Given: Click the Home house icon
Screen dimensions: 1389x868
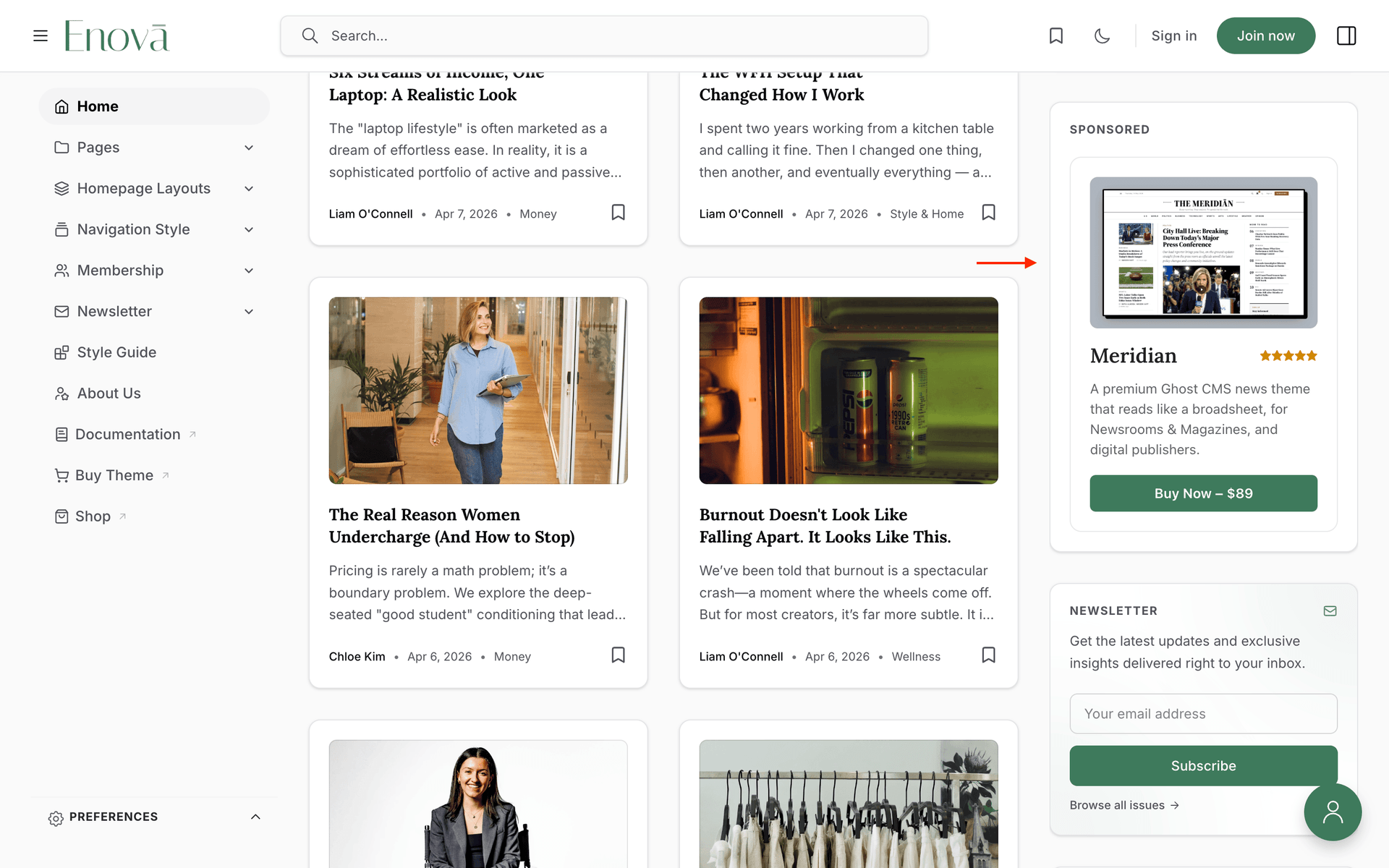Looking at the screenshot, I should point(62,106).
